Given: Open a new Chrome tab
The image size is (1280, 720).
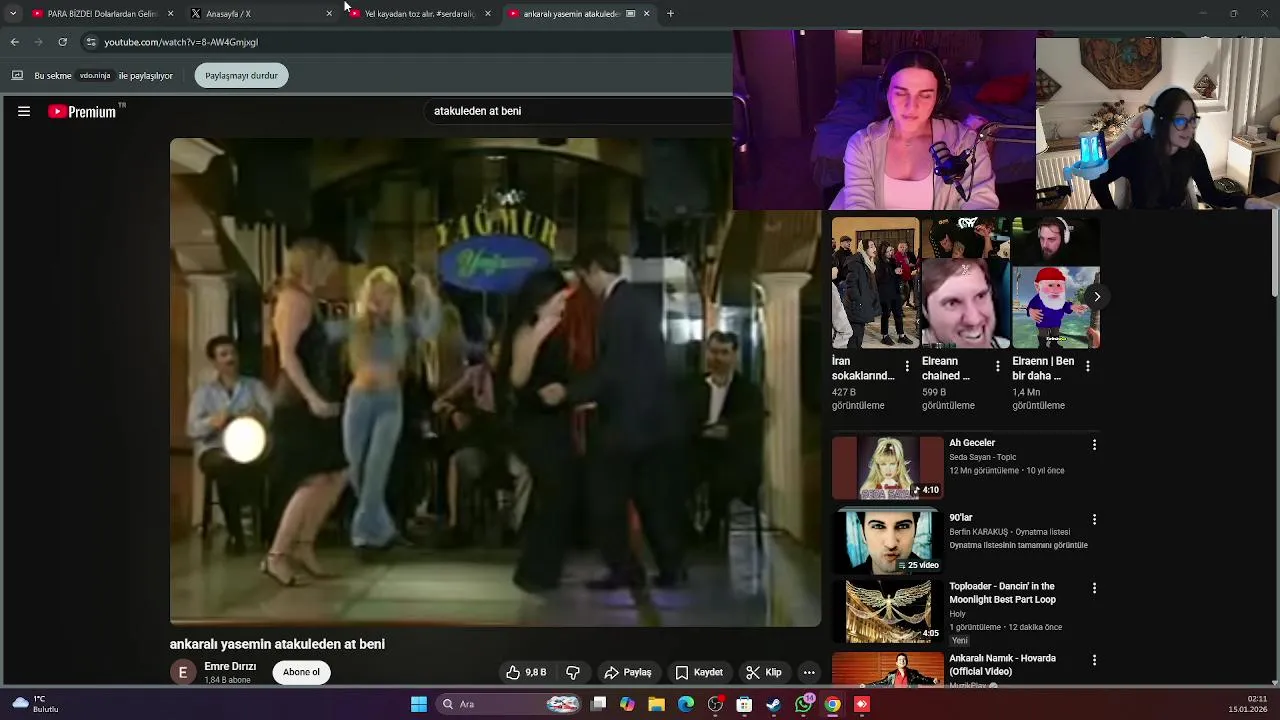Looking at the screenshot, I should (x=670, y=13).
